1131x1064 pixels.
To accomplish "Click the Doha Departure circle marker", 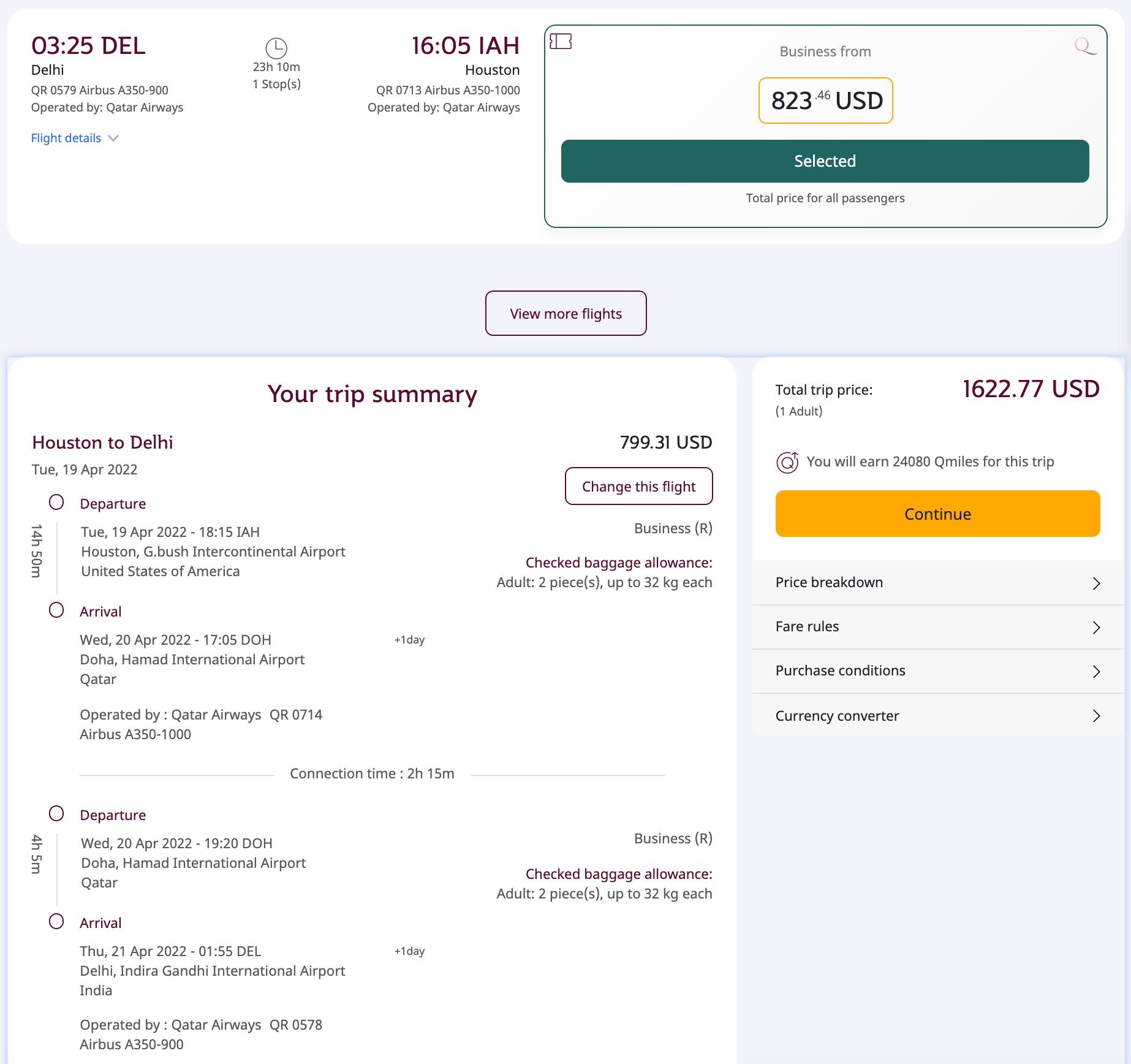I will [56, 814].
